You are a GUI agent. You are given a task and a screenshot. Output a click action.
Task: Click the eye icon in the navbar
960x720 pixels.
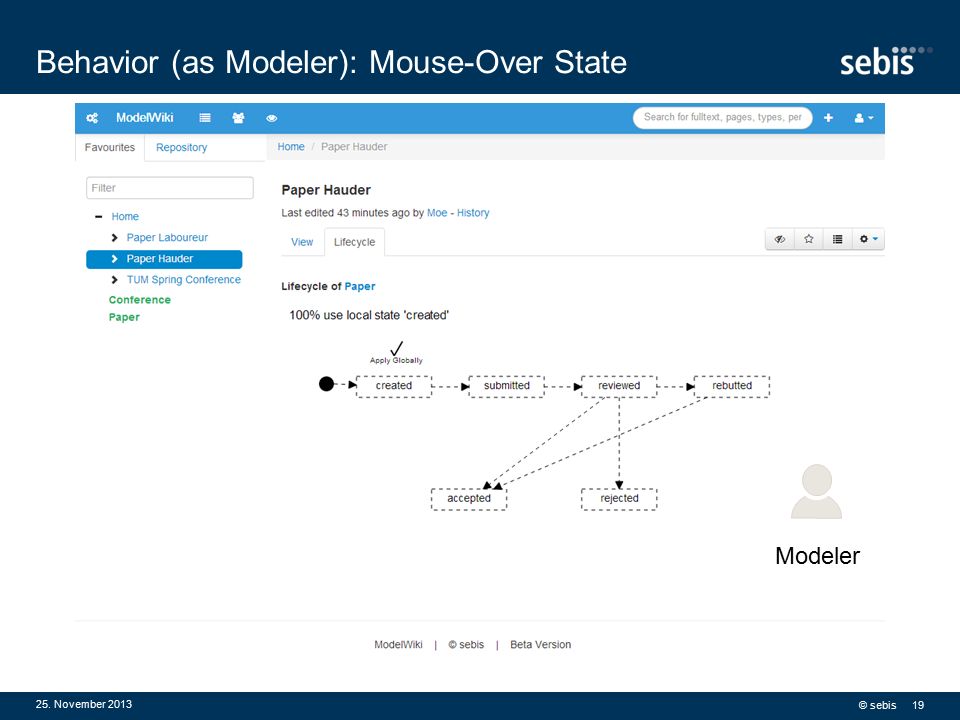(272, 118)
